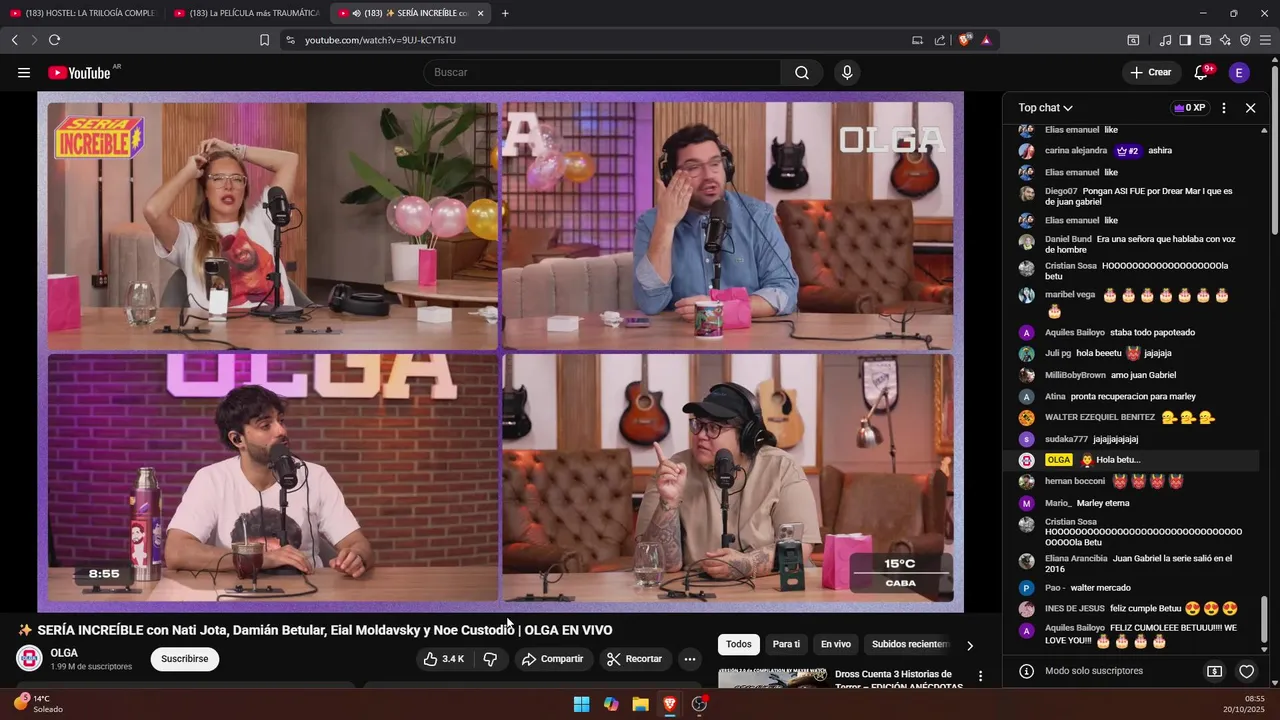1280x720 pixels.
Task: Open Brave playlist music note icon
Action: pos(1165,40)
